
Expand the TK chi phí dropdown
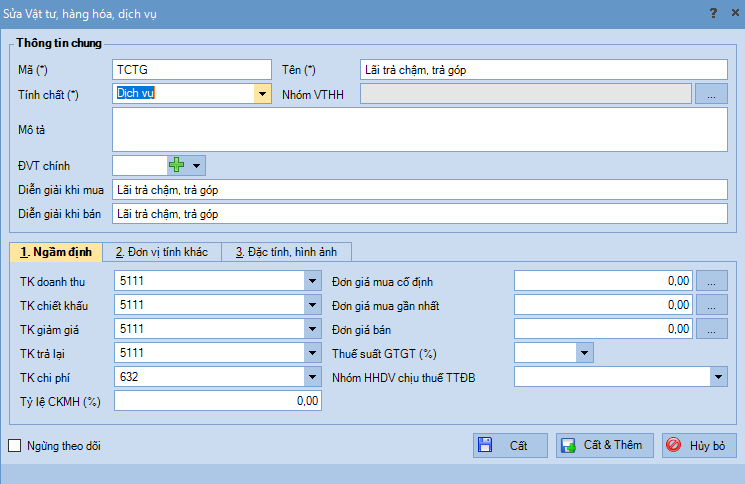[311, 376]
